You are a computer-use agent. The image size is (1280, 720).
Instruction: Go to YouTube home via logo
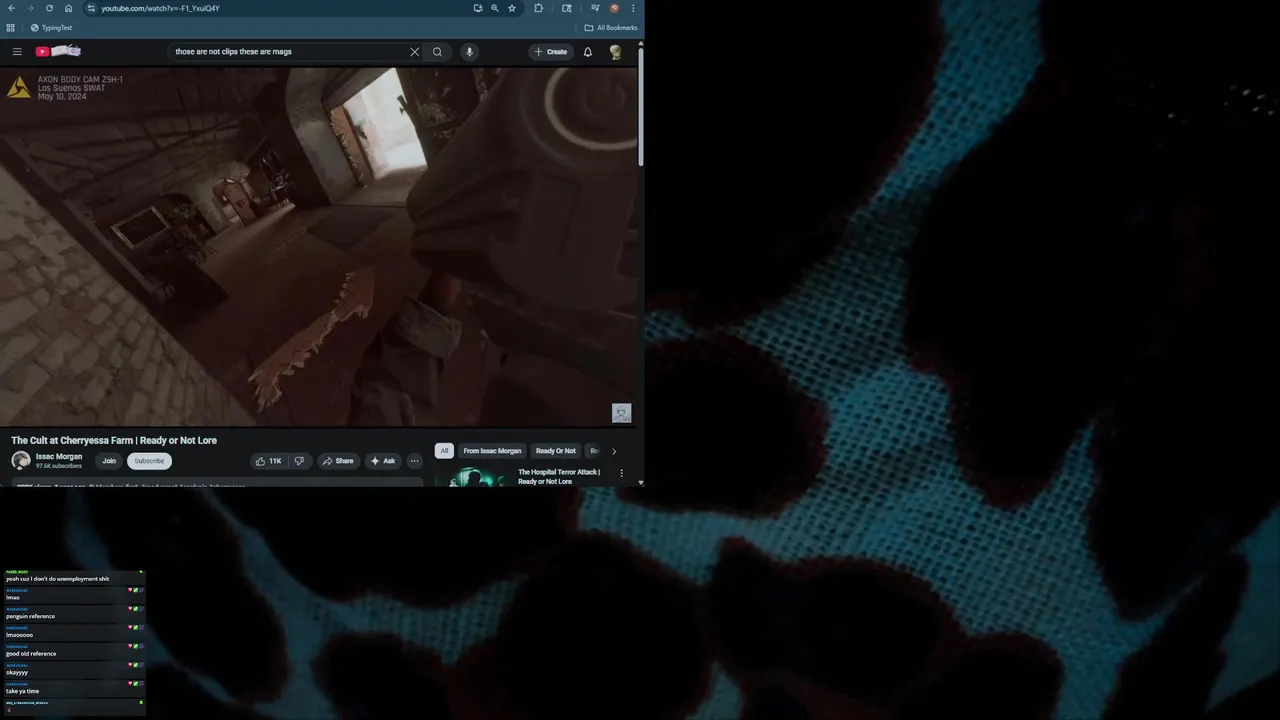point(58,52)
